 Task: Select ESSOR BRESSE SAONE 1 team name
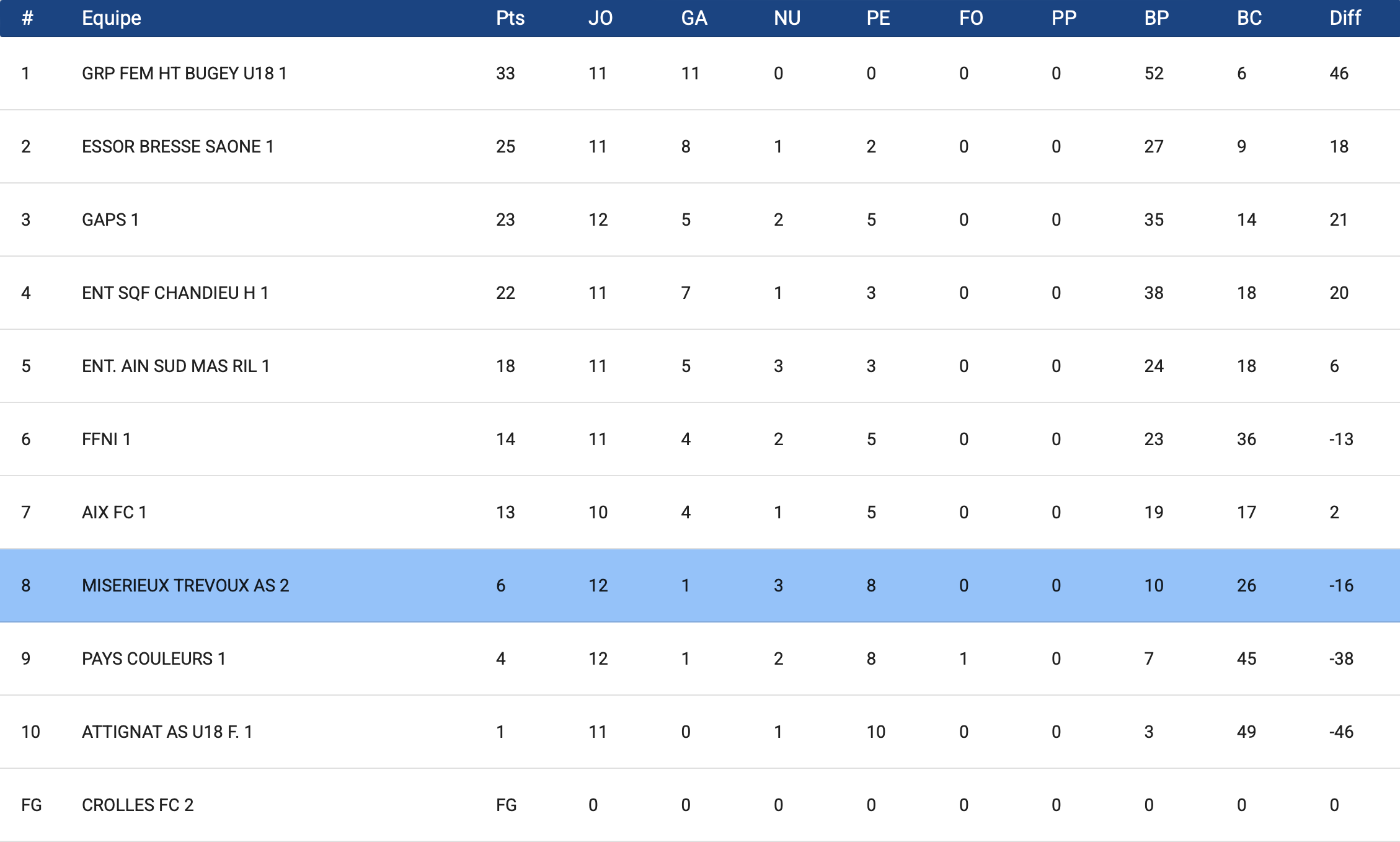coord(177,147)
